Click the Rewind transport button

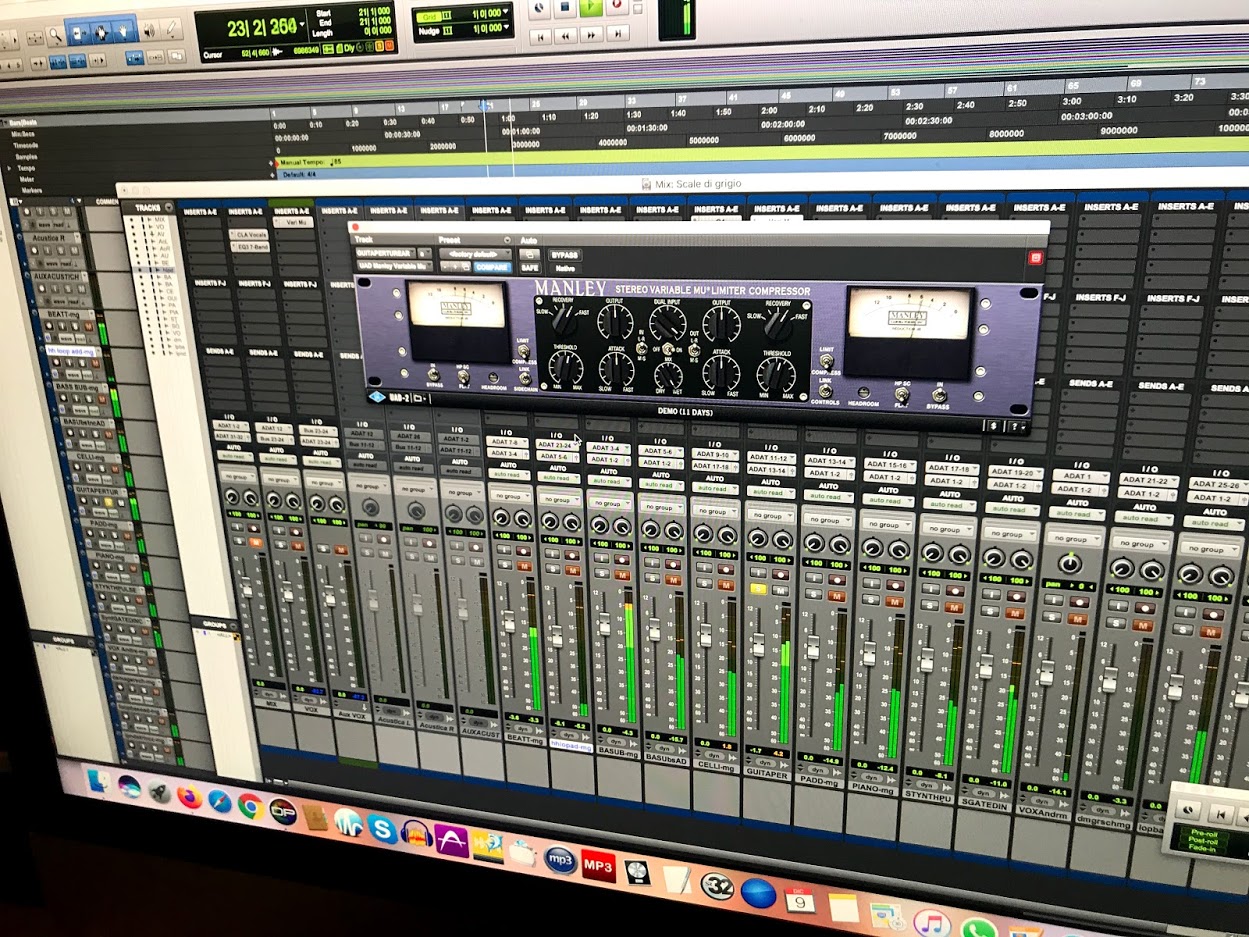pos(565,36)
